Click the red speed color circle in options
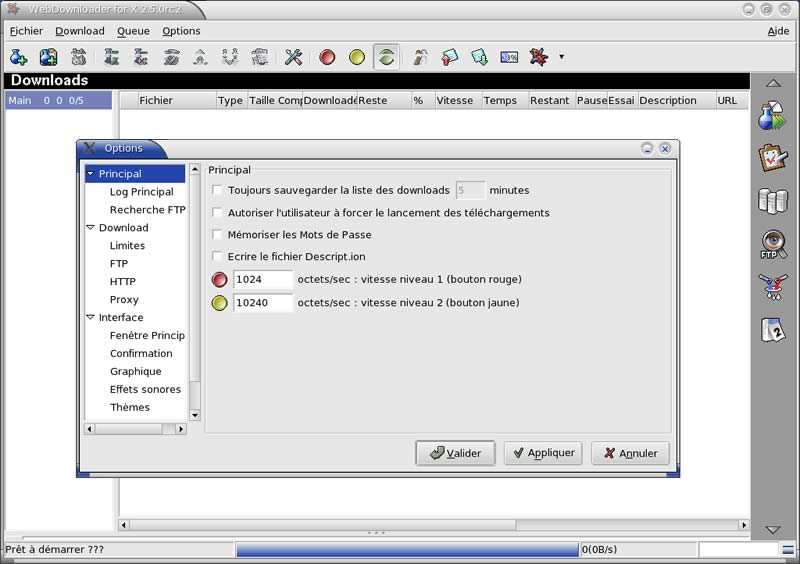This screenshot has height=564, width=800. [219, 279]
